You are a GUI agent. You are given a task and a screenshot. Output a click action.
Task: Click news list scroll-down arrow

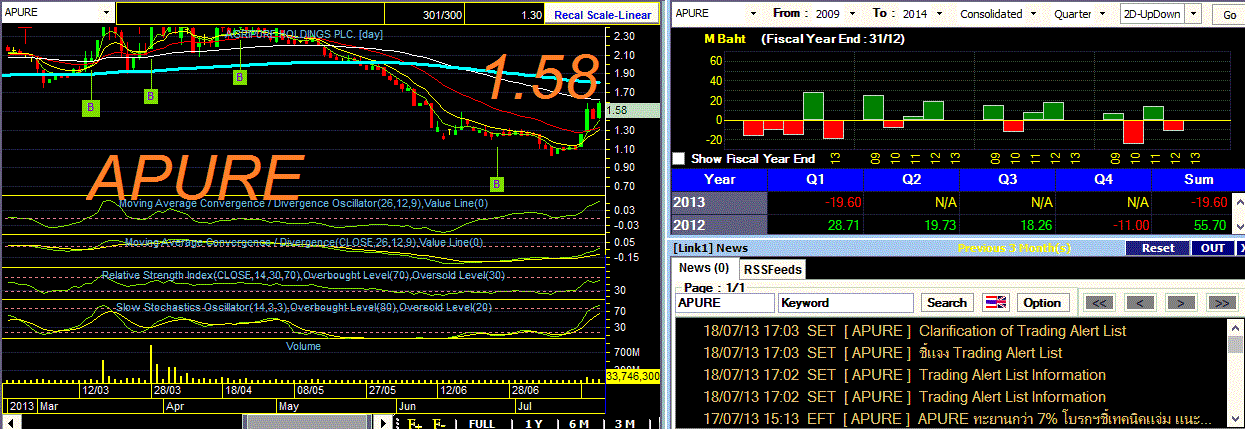pos(1235,418)
